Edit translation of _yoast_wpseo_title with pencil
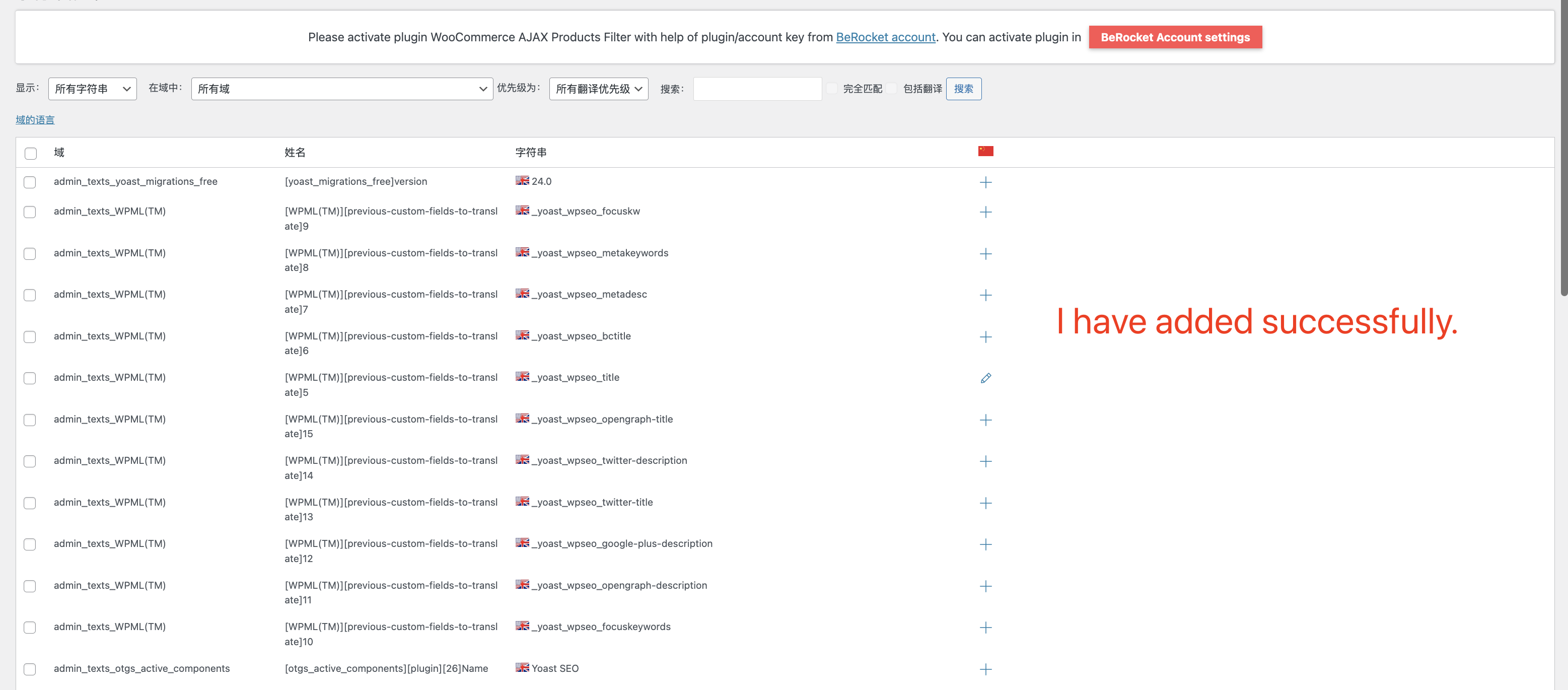The height and width of the screenshot is (690, 1568). pos(985,378)
